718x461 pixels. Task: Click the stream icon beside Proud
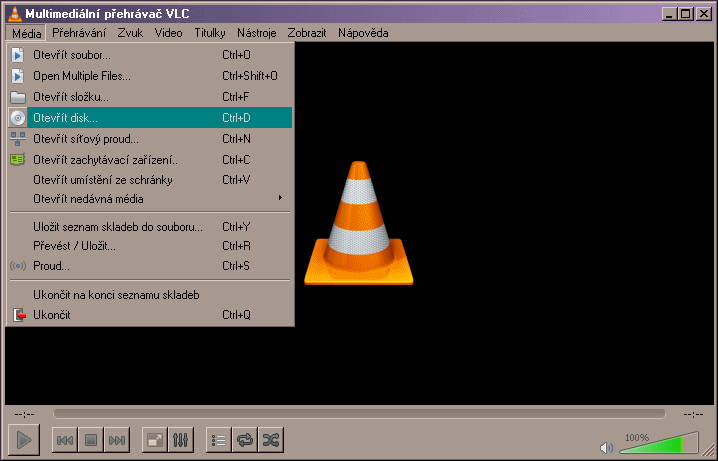17,266
